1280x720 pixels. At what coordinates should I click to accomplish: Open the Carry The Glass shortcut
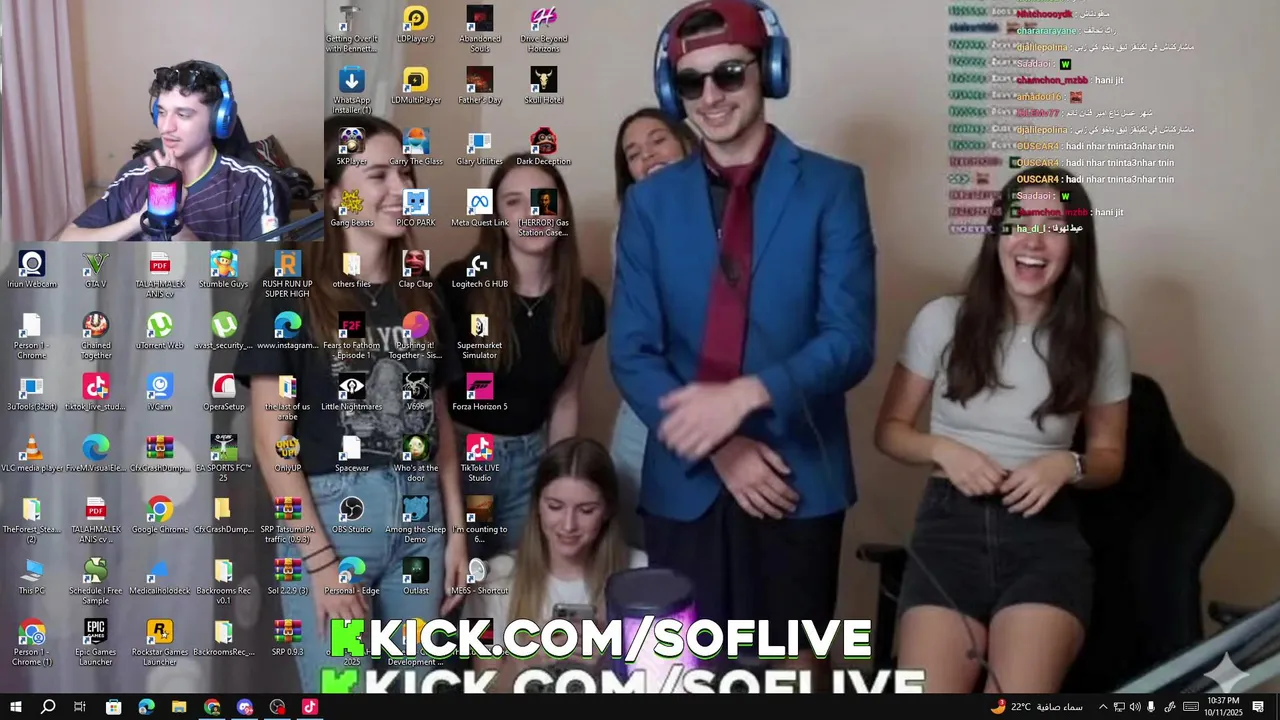tap(415, 147)
